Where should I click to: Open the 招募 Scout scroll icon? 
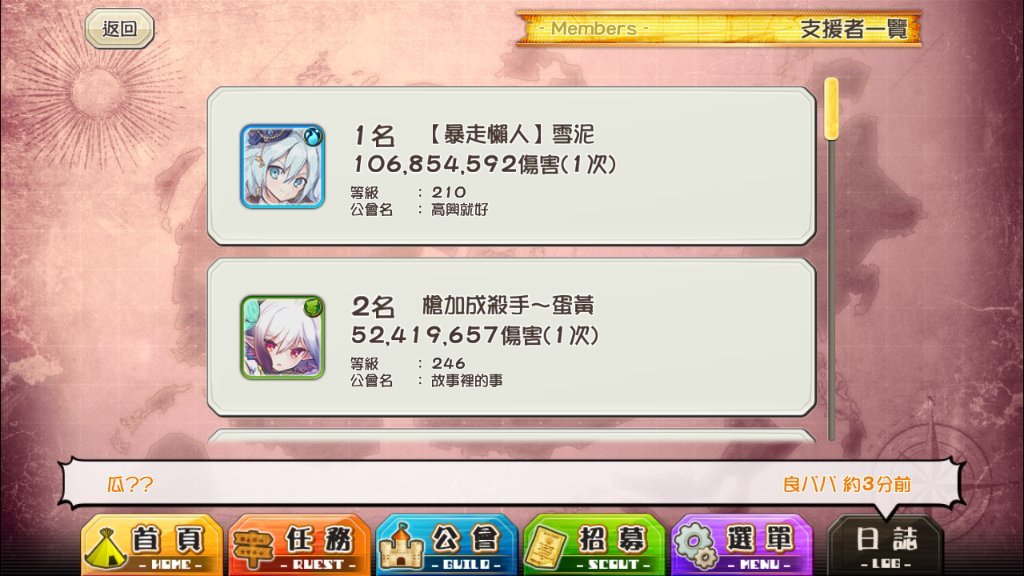tap(547, 548)
